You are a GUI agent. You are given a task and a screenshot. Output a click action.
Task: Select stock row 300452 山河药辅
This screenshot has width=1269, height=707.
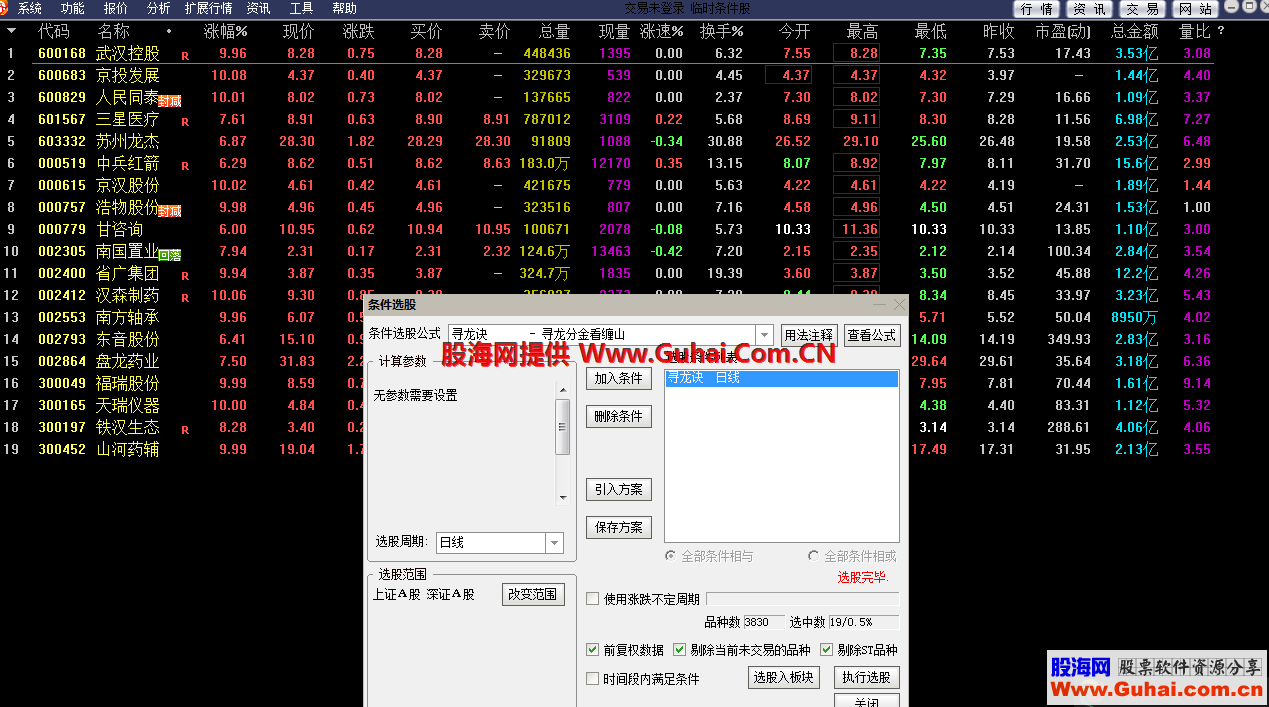tap(182, 449)
